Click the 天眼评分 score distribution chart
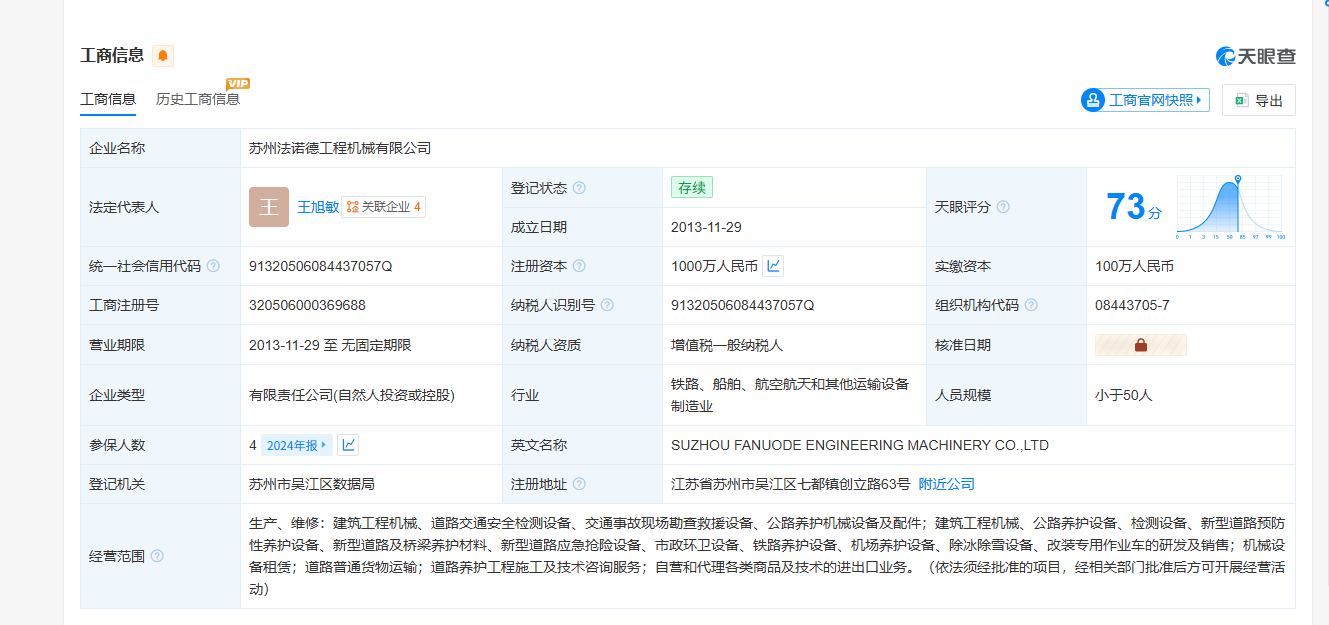Screen dimensions: 1329x625 pos(1229,207)
